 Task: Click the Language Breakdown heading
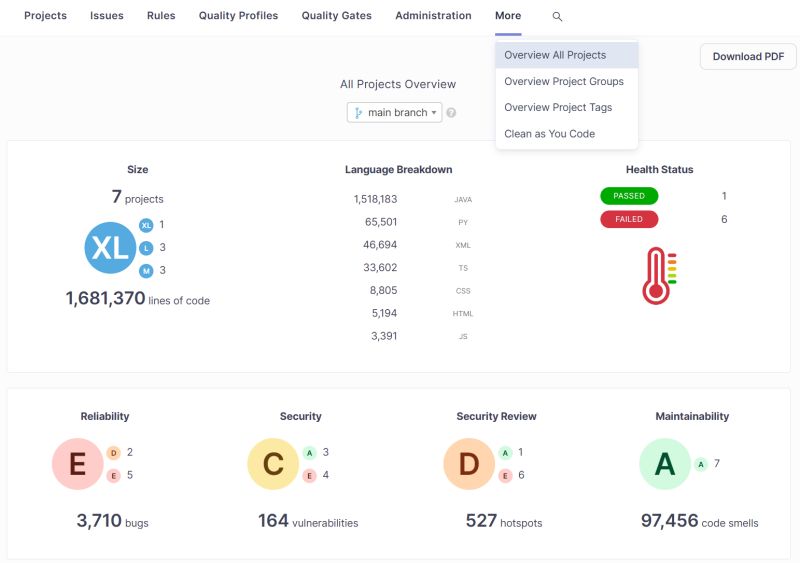click(x=398, y=170)
